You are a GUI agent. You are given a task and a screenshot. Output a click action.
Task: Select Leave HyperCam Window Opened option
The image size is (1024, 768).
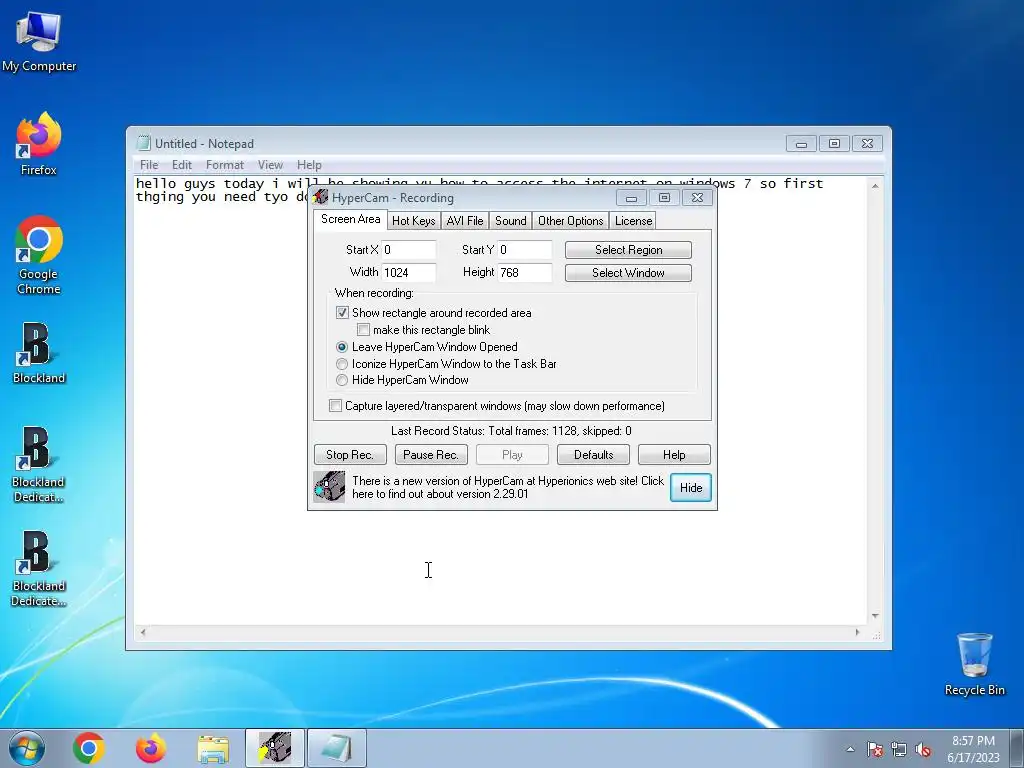point(342,347)
